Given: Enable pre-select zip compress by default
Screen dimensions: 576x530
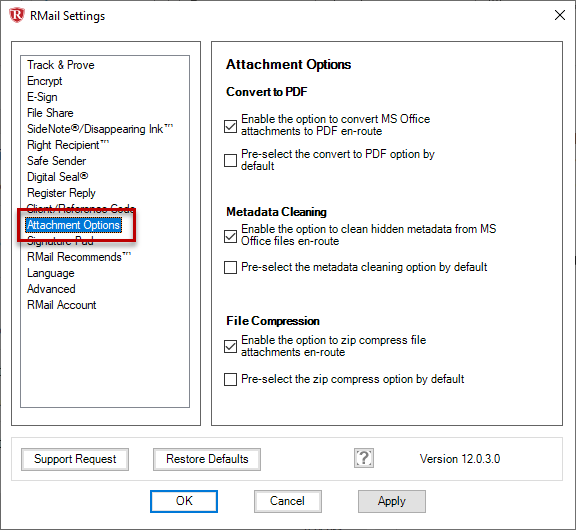Looking at the screenshot, I should (230, 379).
